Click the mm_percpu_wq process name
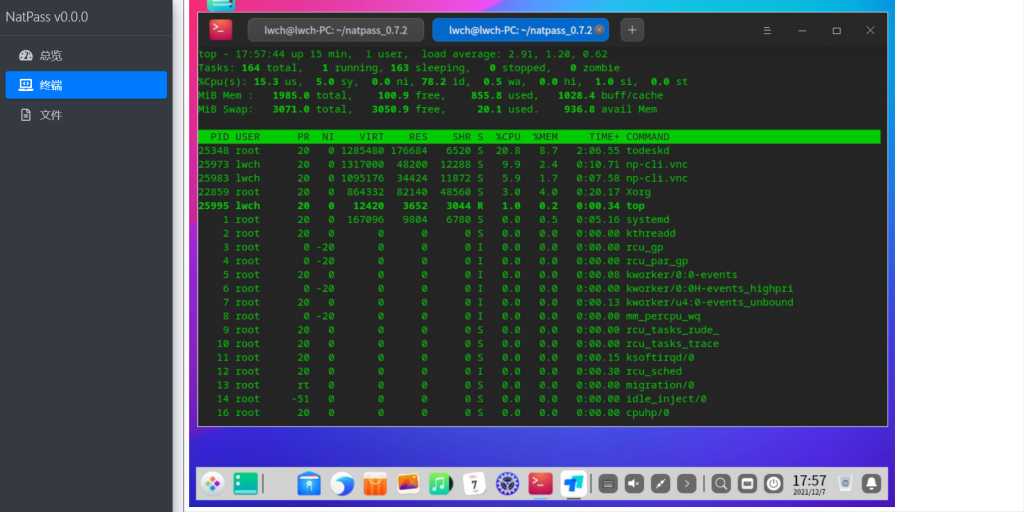The width and height of the screenshot is (1024, 512). [663, 316]
